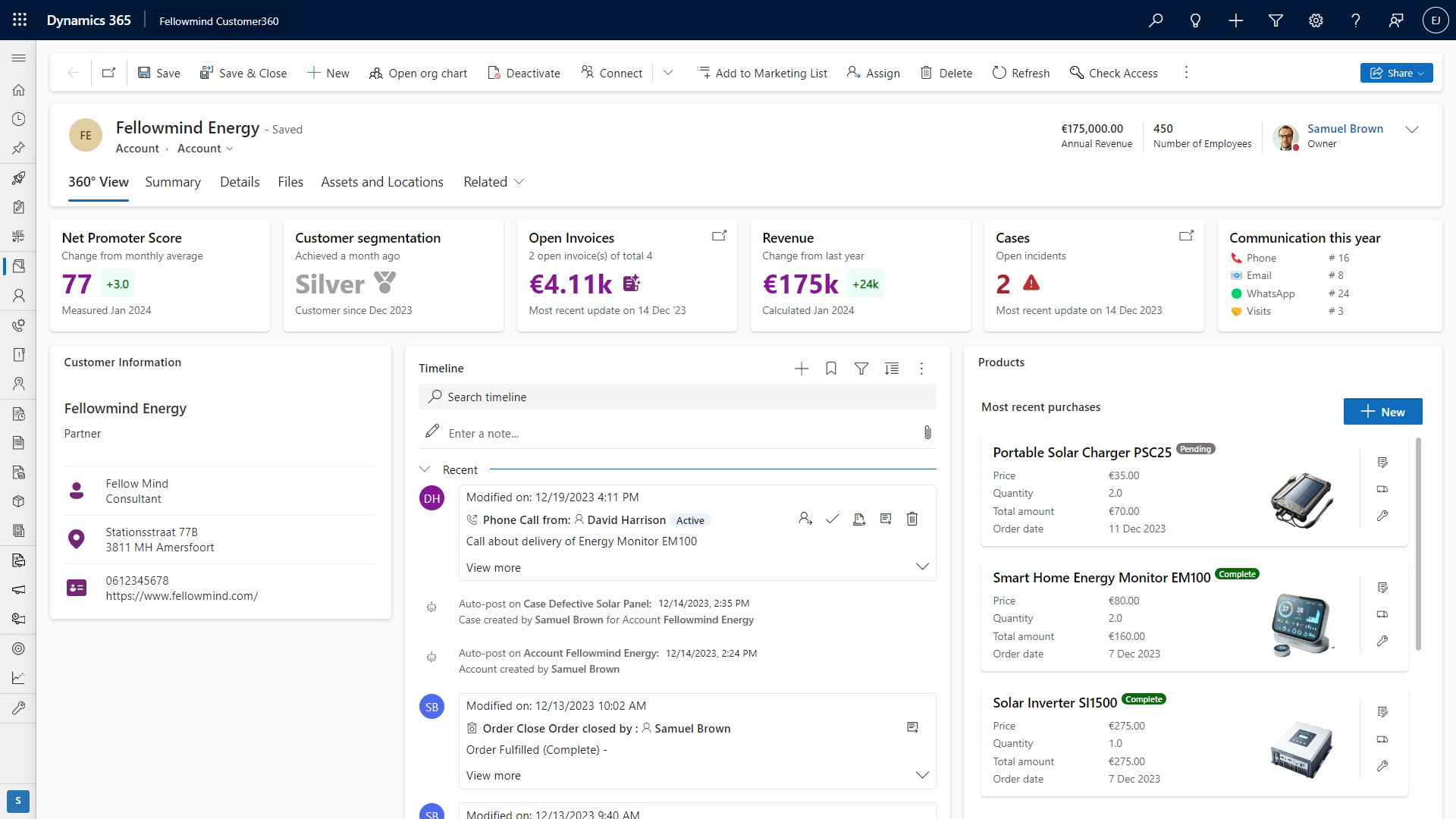The width and height of the screenshot is (1456, 819).
Task: Click the timeline filter funnel icon
Action: pos(861,369)
